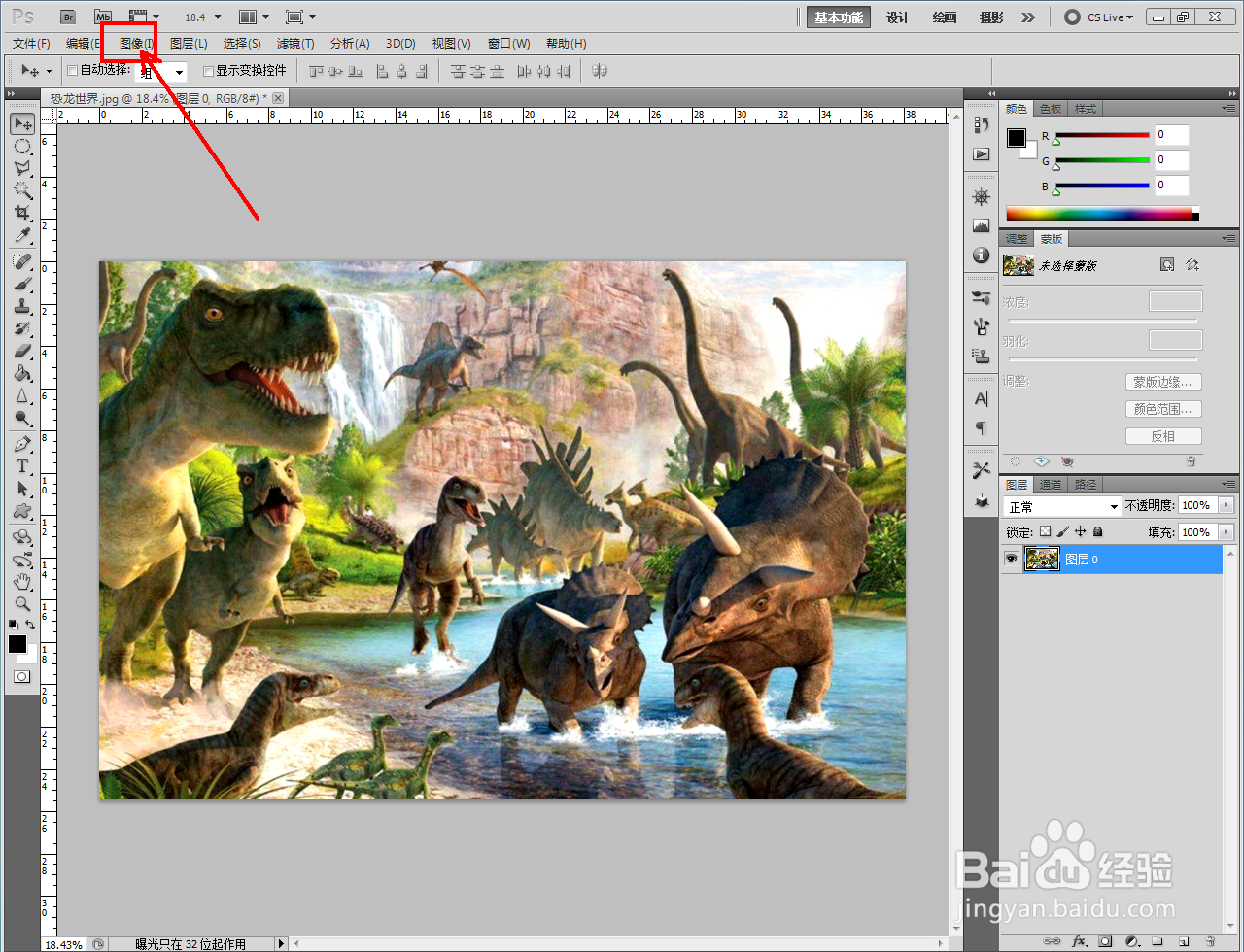Select the Eraser tool
Screen dimensions: 1244x952
pyautogui.click(x=22, y=352)
